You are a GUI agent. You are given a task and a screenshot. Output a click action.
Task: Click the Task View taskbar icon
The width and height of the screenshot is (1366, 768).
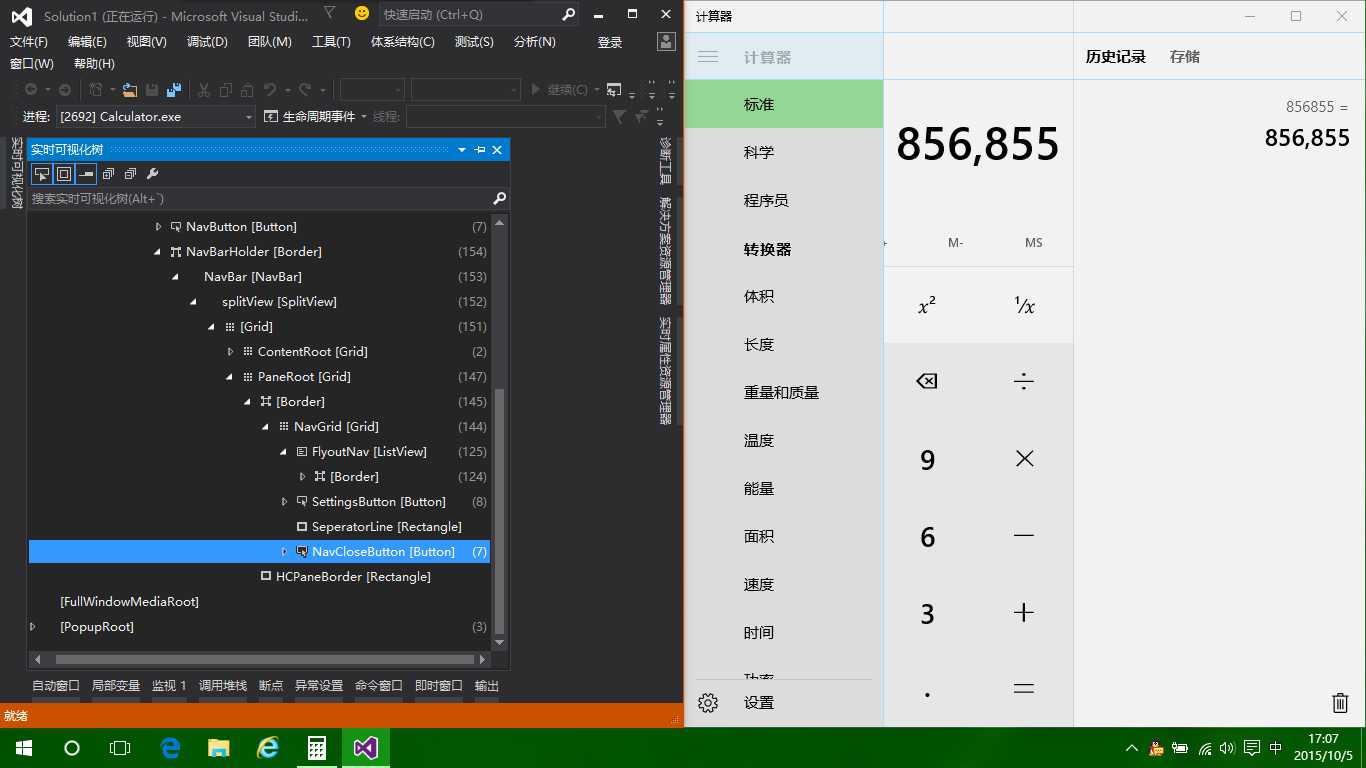[120, 747]
